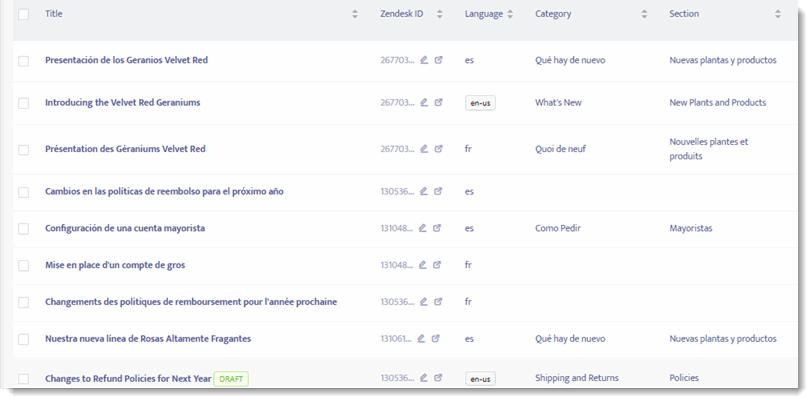Click the Title column header

(x=54, y=14)
